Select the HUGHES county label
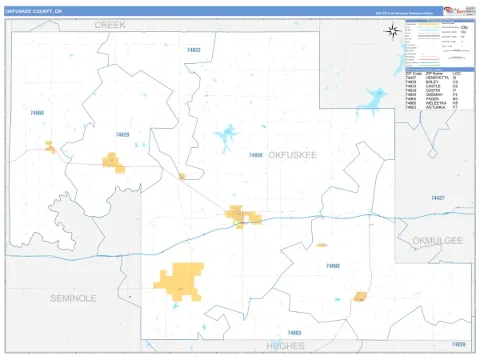480x360 pixels. 285,346
